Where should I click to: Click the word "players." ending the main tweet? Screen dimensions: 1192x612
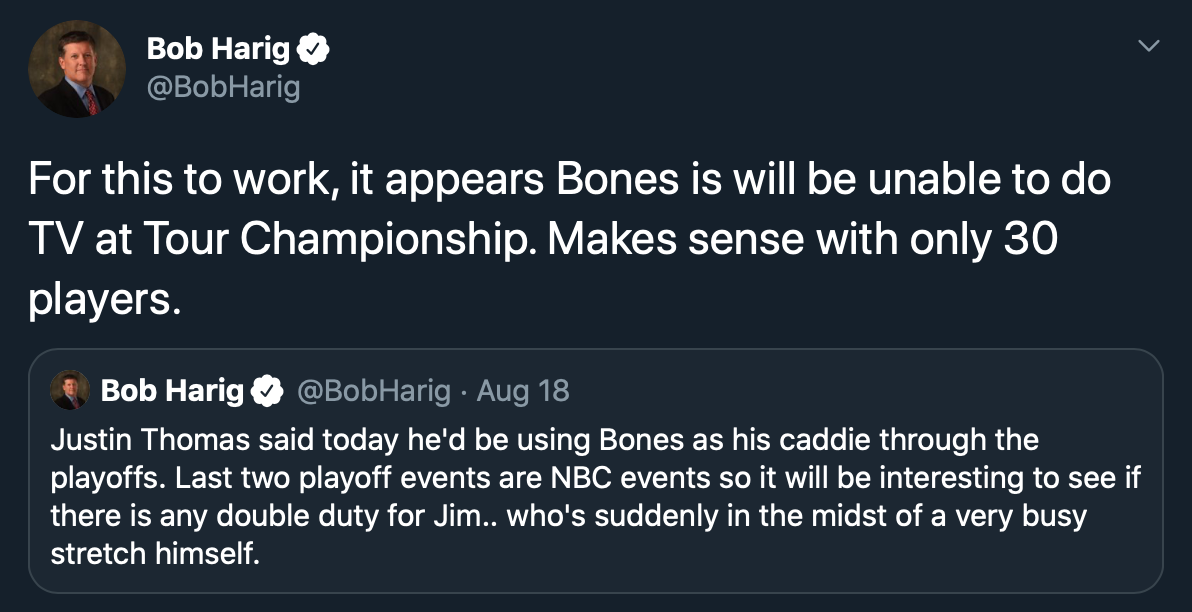point(105,302)
